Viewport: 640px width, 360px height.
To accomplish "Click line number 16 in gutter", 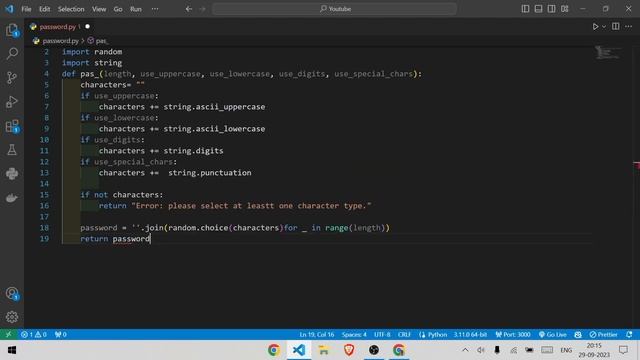I will [x=44, y=206].
